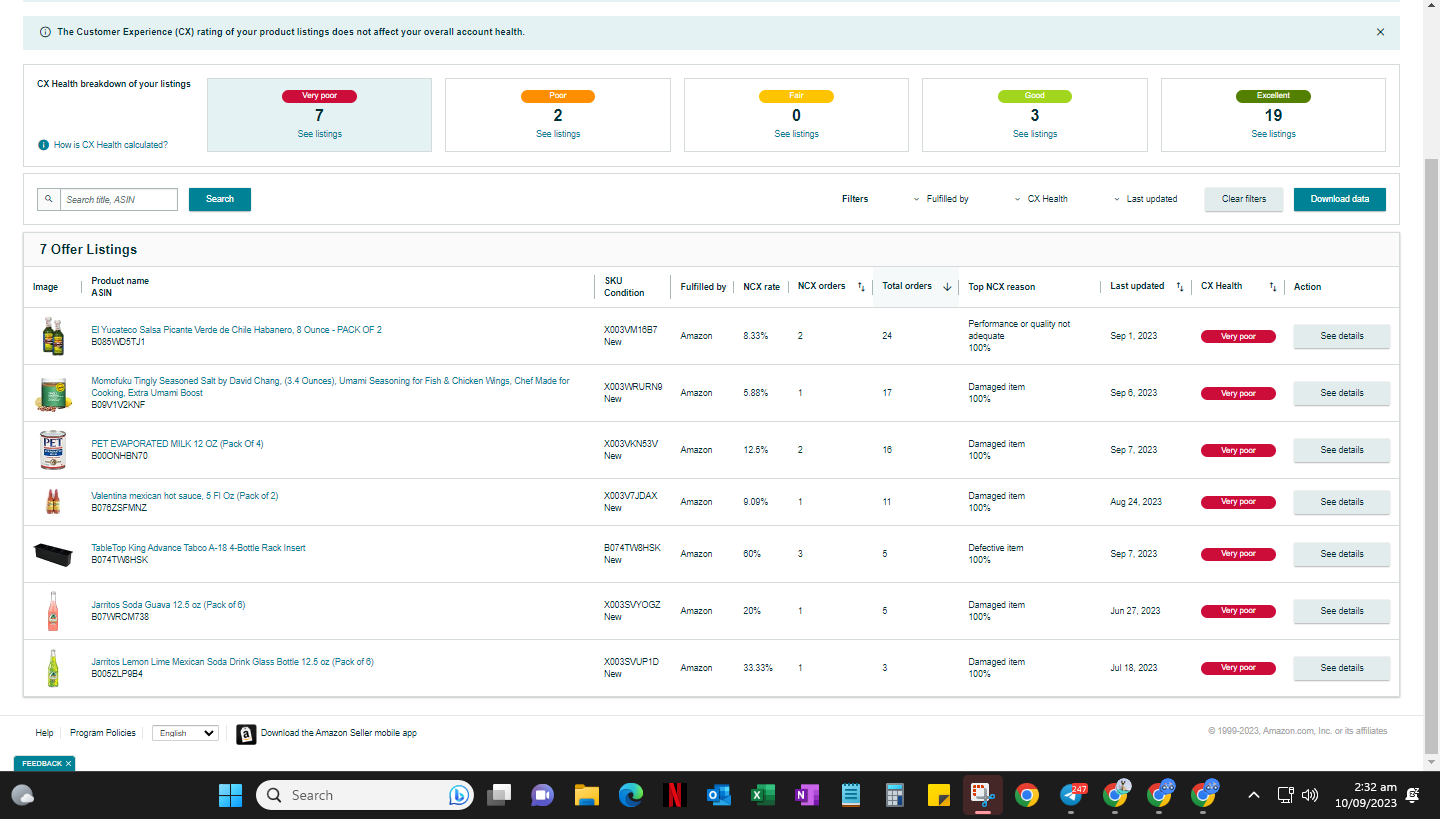Sort by NCX orders column arrows

(x=861, y=287)
